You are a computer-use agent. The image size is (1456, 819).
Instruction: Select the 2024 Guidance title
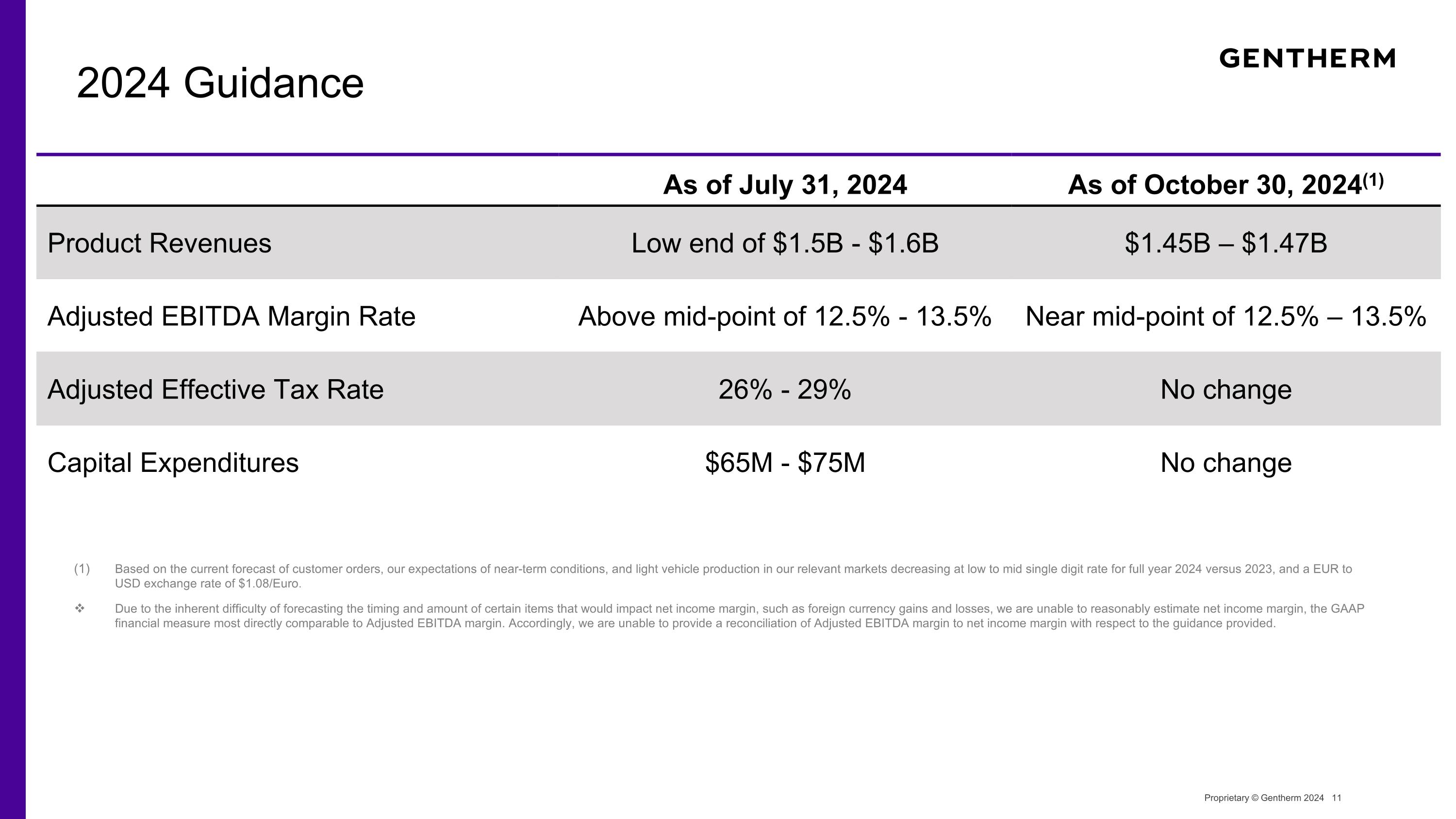click(x=220, y=83)
